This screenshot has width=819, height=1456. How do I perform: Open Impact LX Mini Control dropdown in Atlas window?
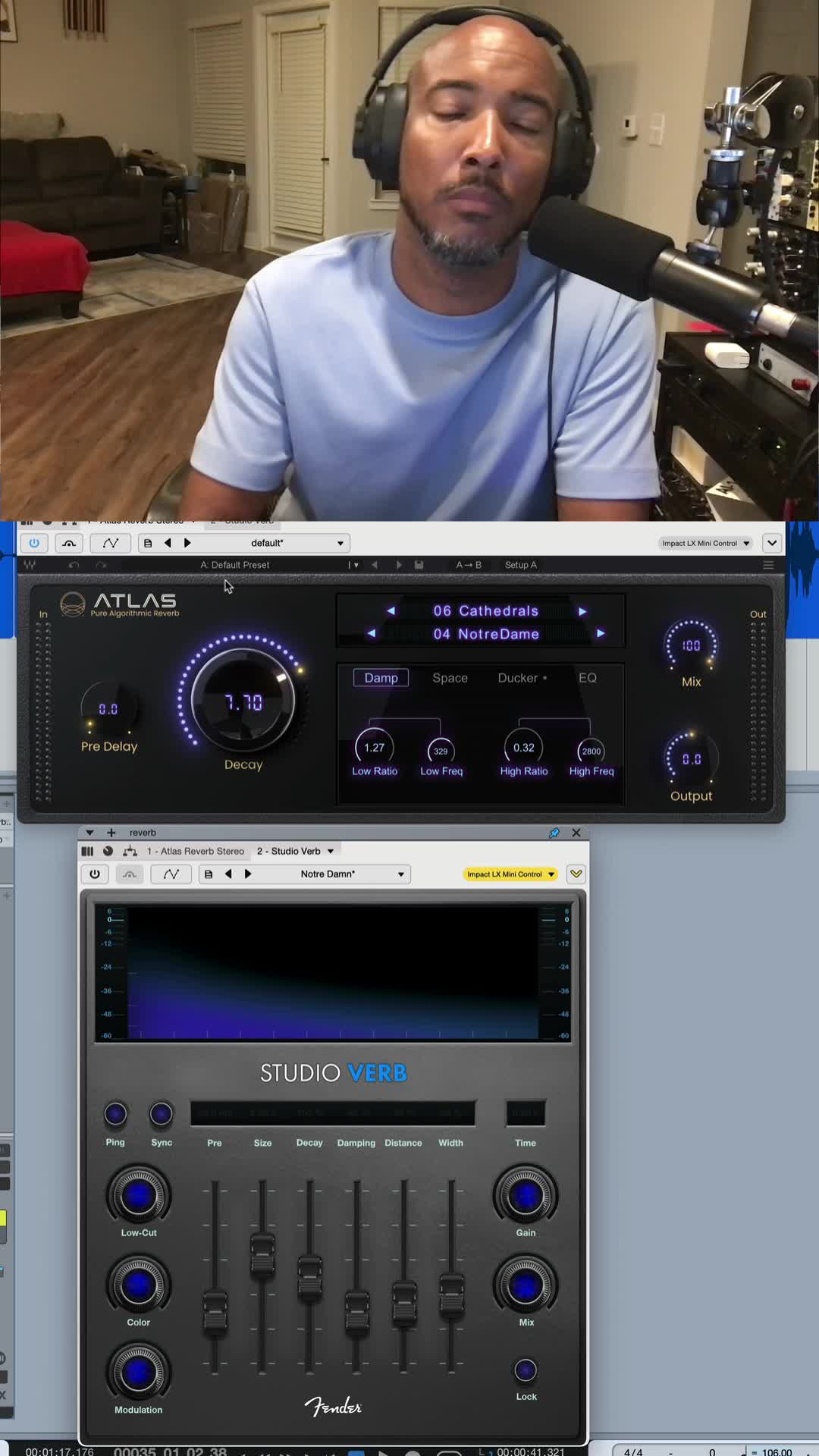[x=705, y=543]
